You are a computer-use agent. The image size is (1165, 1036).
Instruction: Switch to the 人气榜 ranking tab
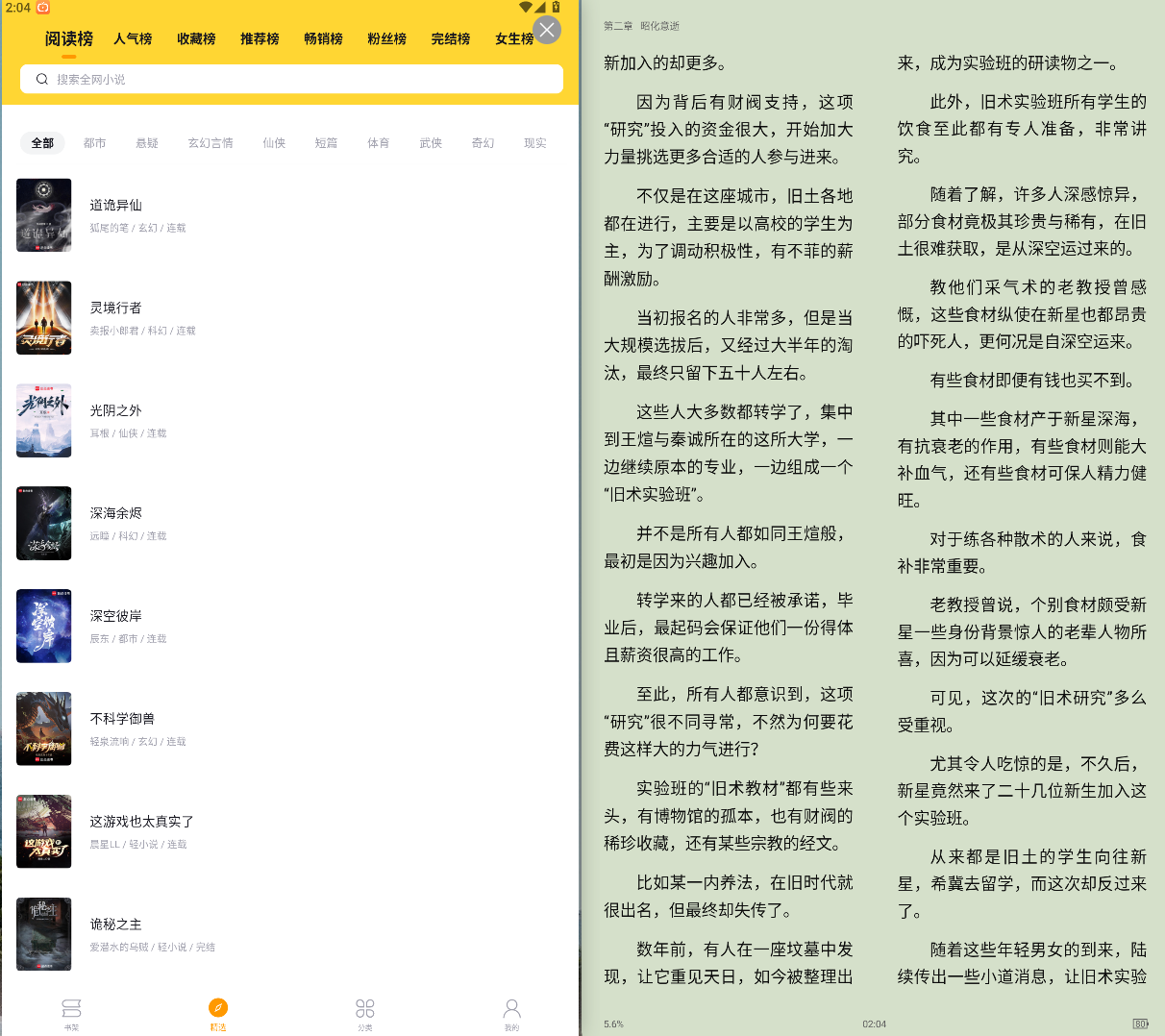point(133,38)
